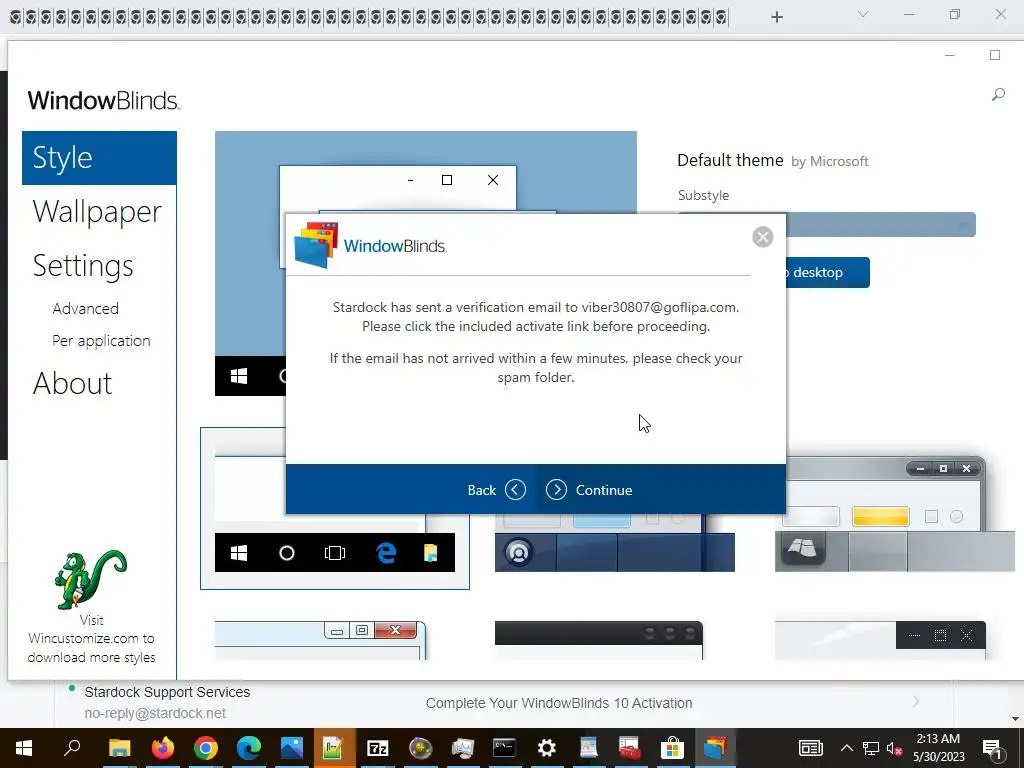Select the gray metallic style thumbnail

[895, 515]
